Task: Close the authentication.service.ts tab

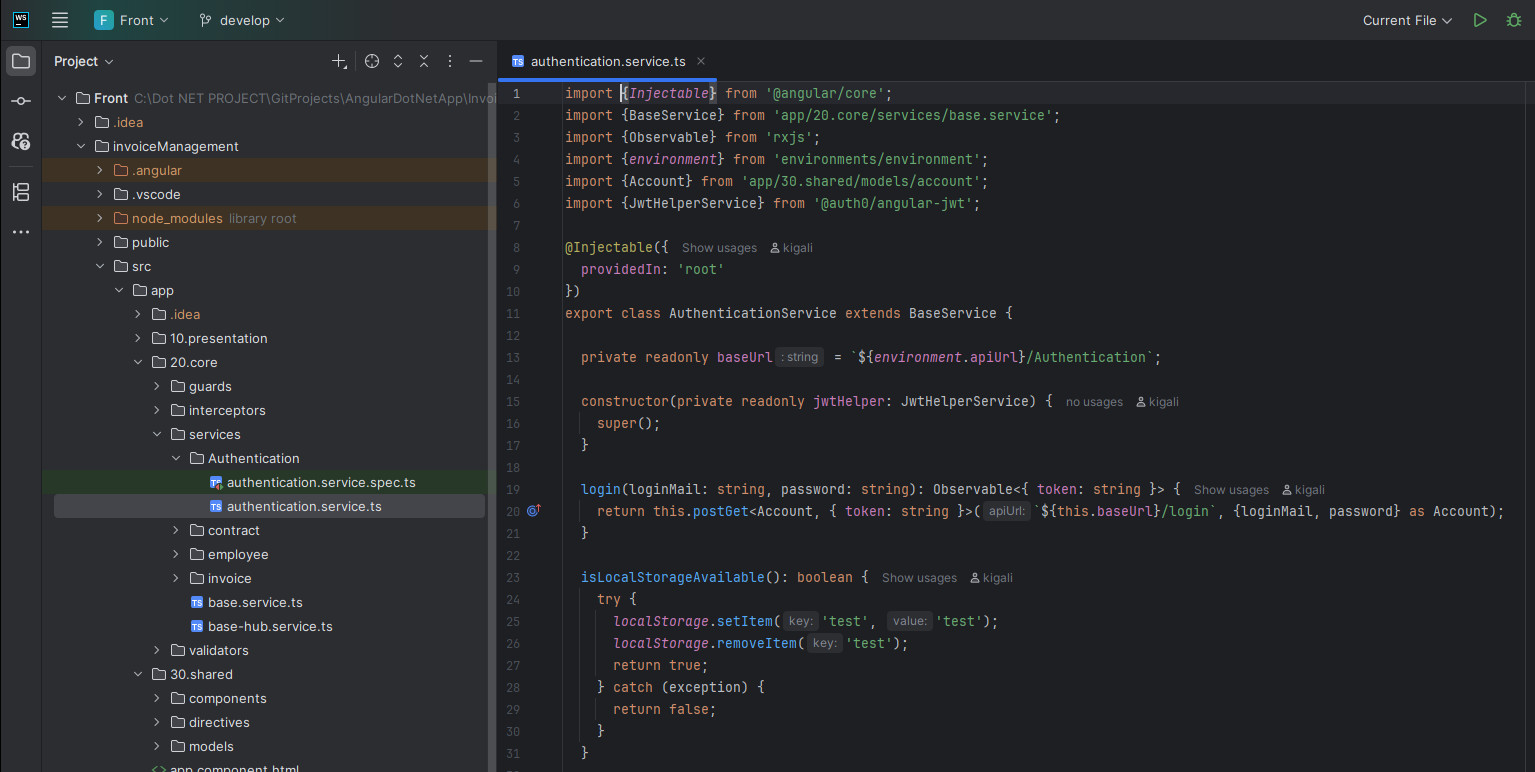Action: 701,61
